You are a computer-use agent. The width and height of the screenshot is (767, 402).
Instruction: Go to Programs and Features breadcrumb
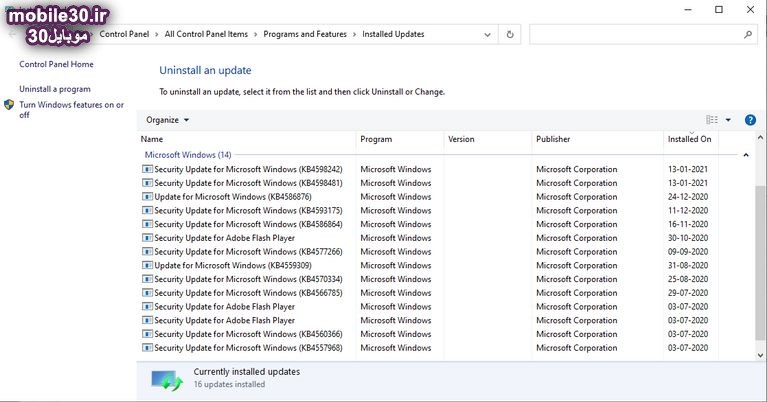[x=304, y=34]
